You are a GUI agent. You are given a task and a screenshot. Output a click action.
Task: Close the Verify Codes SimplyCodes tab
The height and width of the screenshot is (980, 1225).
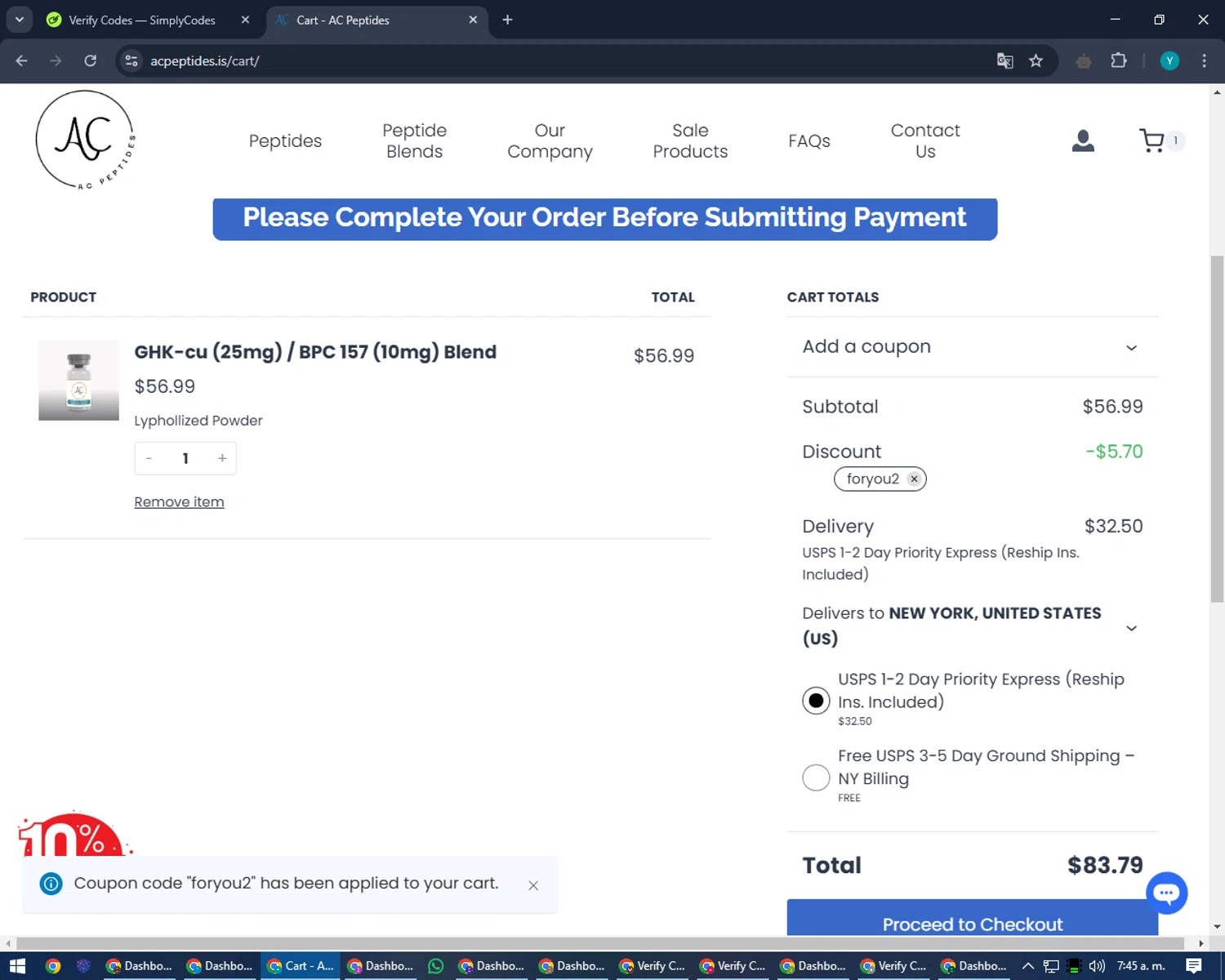click(245, 20)
